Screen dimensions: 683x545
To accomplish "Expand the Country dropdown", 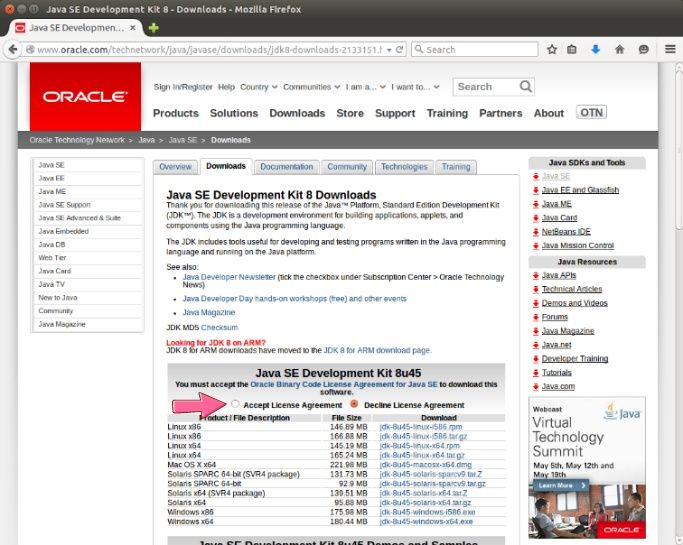I will [x=259, y=87].
